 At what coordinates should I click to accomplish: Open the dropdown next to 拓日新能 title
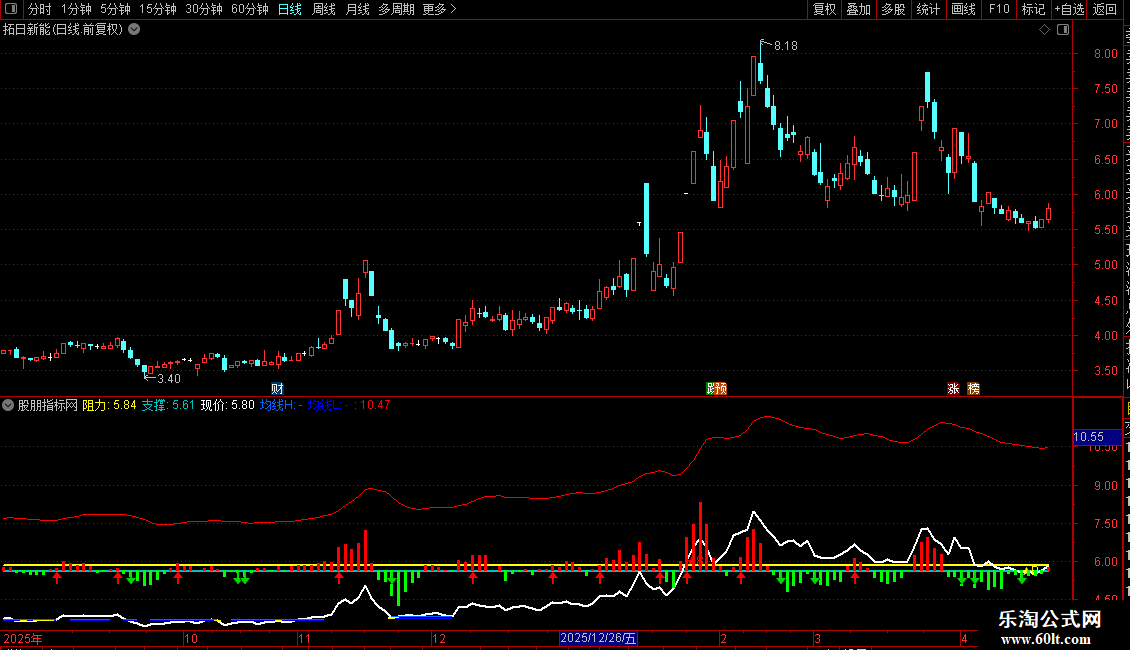tap(134, 30)
